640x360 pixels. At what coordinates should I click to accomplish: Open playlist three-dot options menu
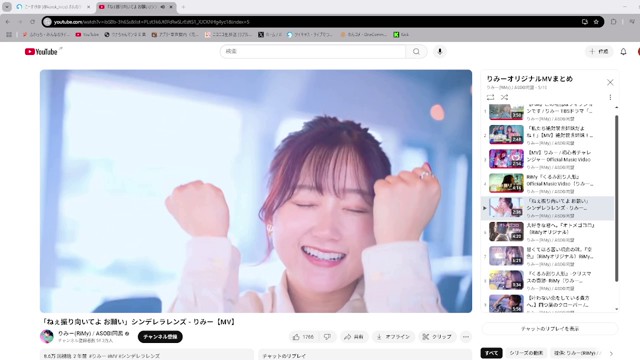click(610, 97)
